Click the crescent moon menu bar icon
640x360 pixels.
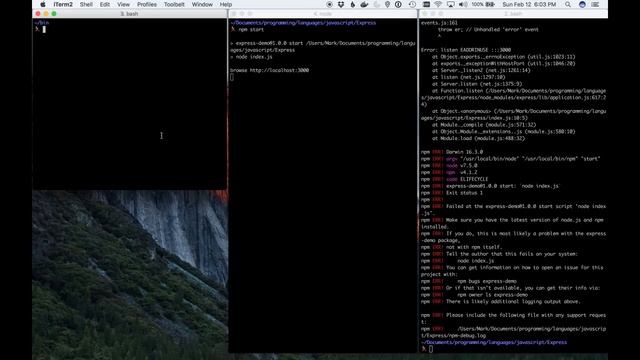376,4
